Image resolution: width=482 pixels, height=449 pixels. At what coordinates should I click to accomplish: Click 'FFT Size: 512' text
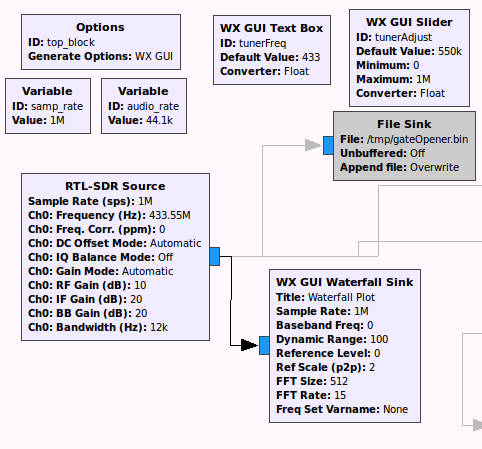click(x=312, y=381)
